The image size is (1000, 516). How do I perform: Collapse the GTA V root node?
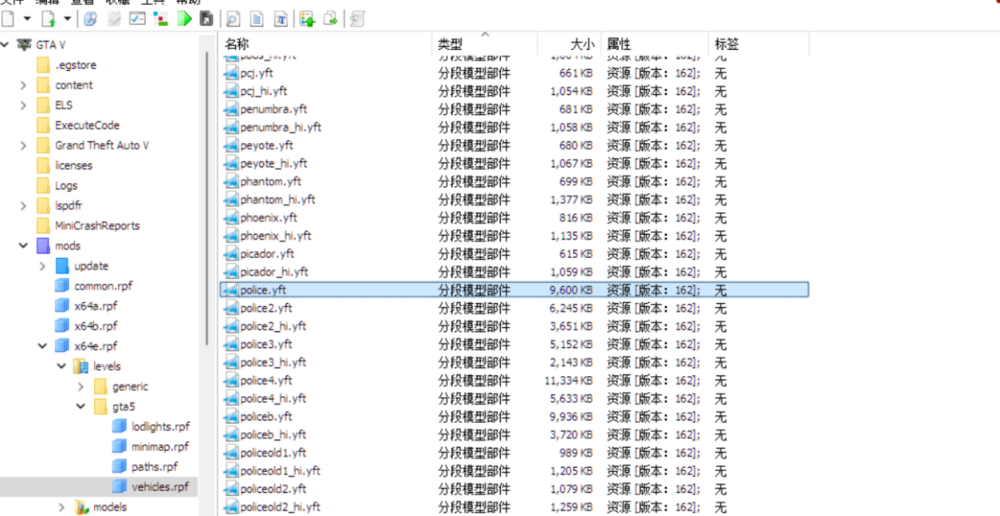pyautogui.click(x=5, y=45)
